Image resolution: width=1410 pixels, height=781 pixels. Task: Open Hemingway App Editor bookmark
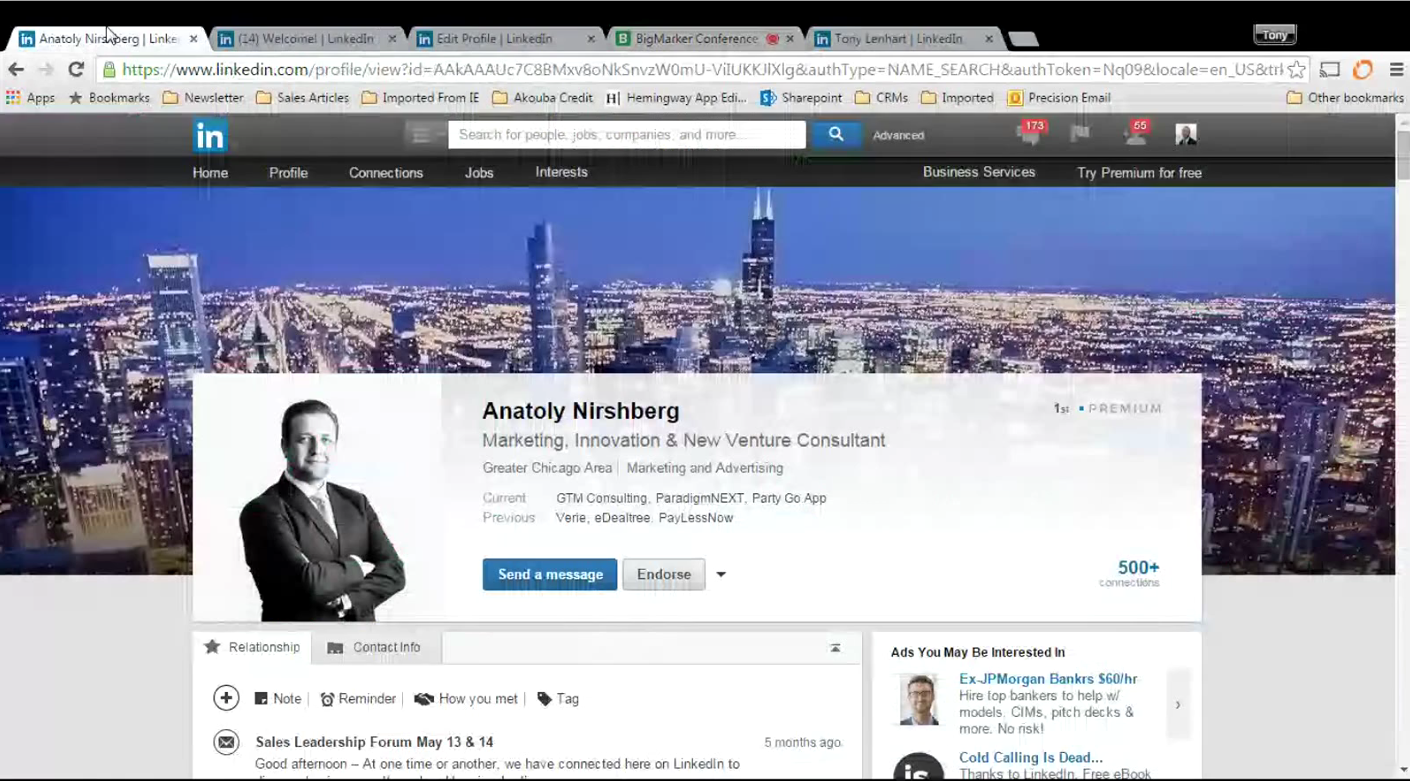coord(677,98)
